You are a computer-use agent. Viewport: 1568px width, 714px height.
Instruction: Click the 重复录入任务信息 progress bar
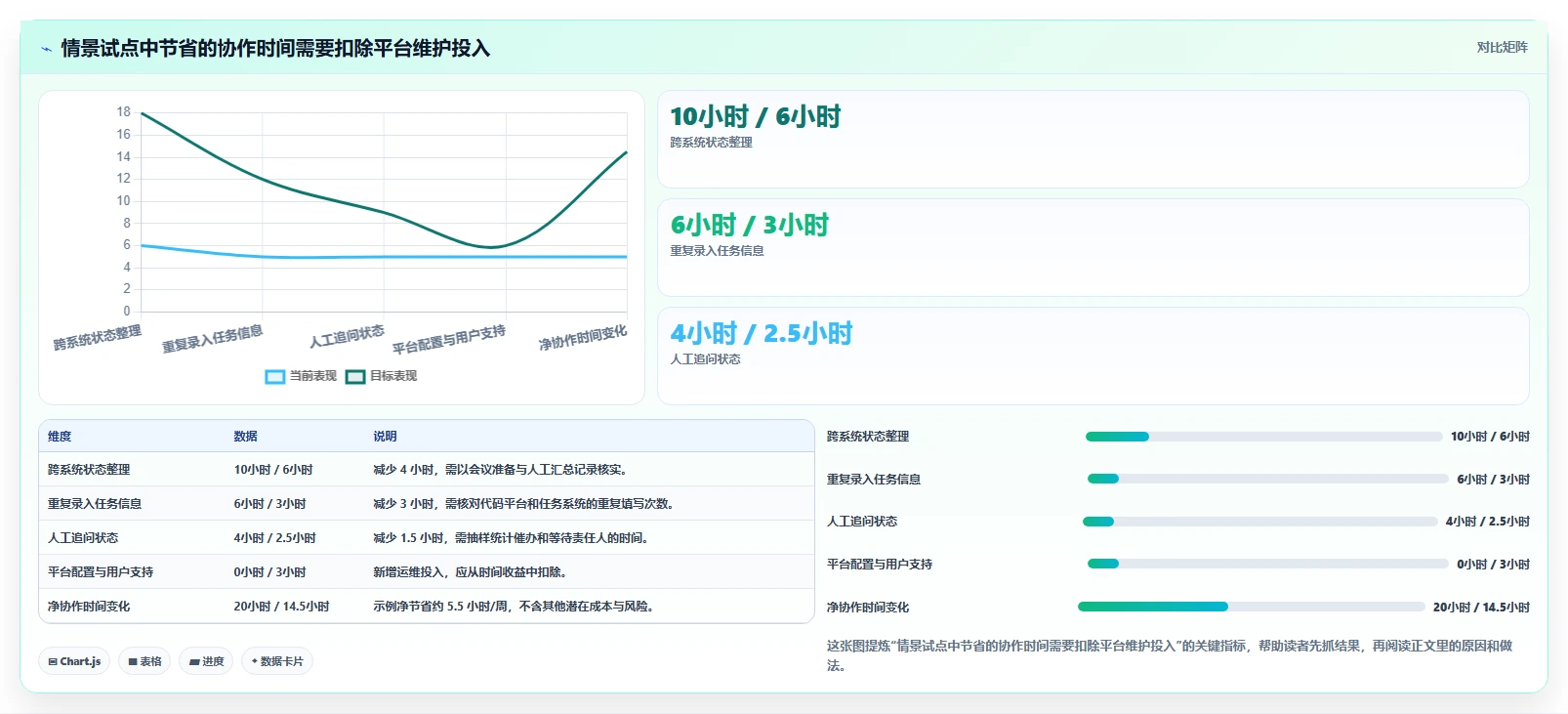point(1267,479)
